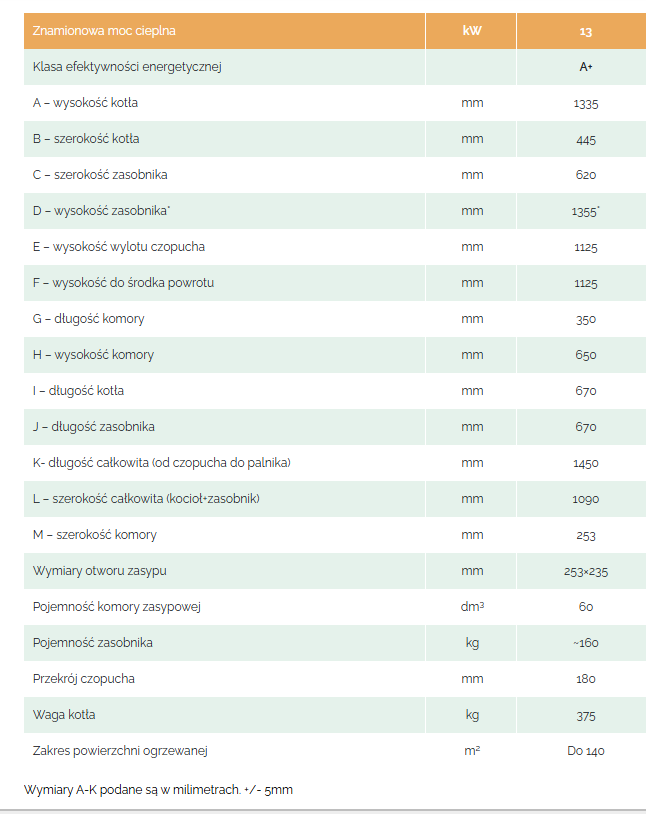Click the "K- długość całkowita" row label

[x=161, y=463]
